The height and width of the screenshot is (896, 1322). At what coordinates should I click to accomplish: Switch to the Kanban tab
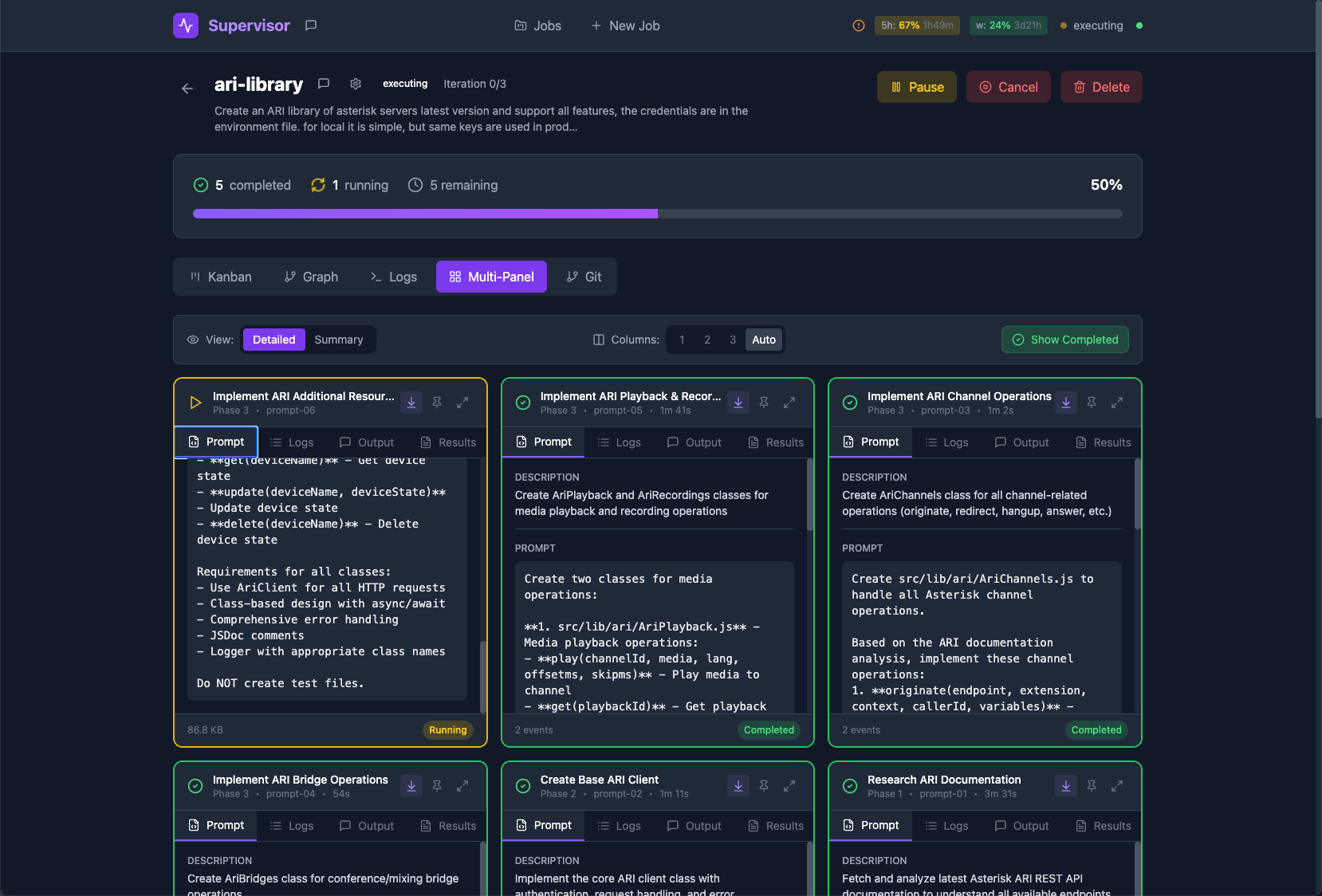(x=221, y=277)
